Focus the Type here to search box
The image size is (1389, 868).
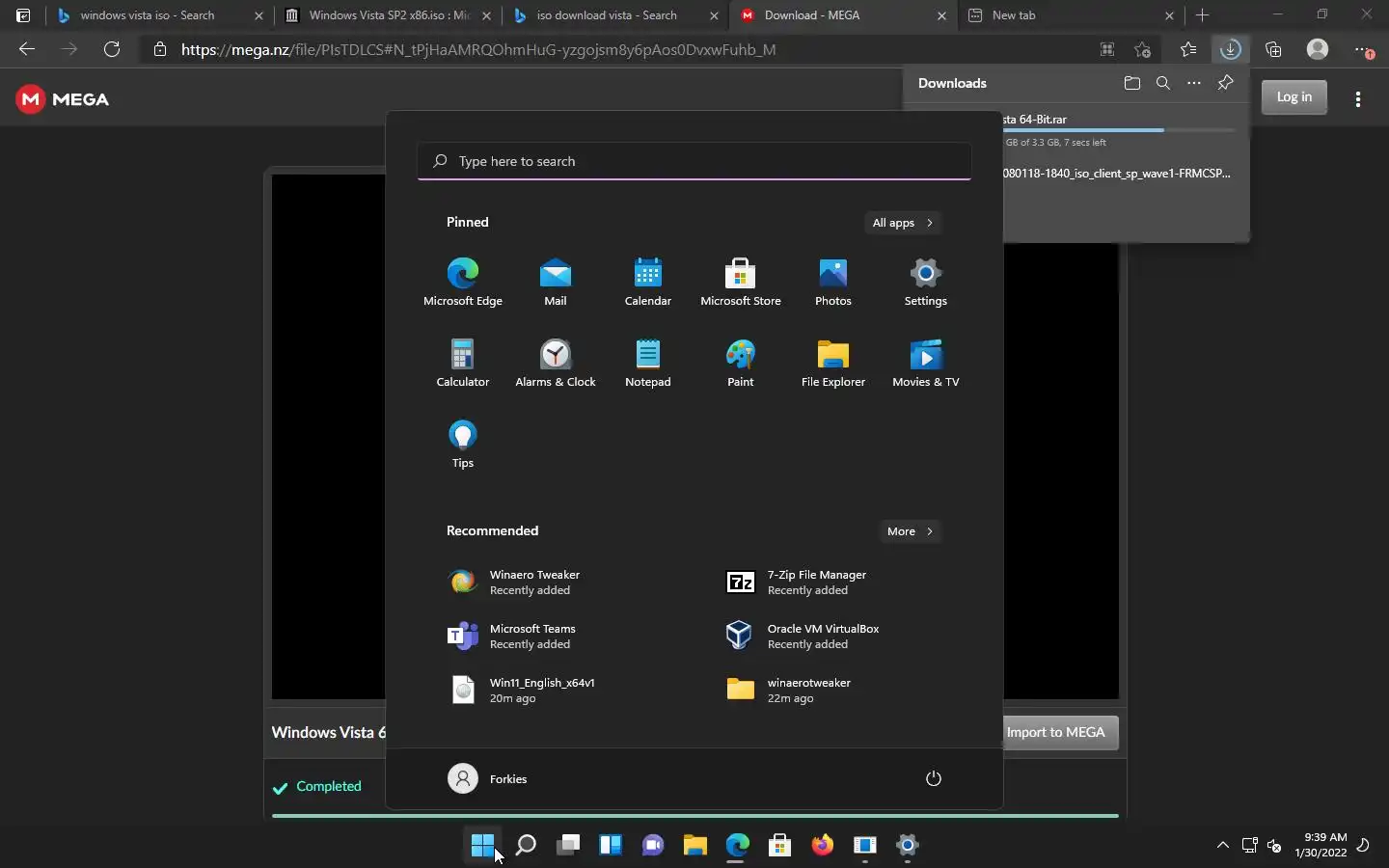(694, 161)
